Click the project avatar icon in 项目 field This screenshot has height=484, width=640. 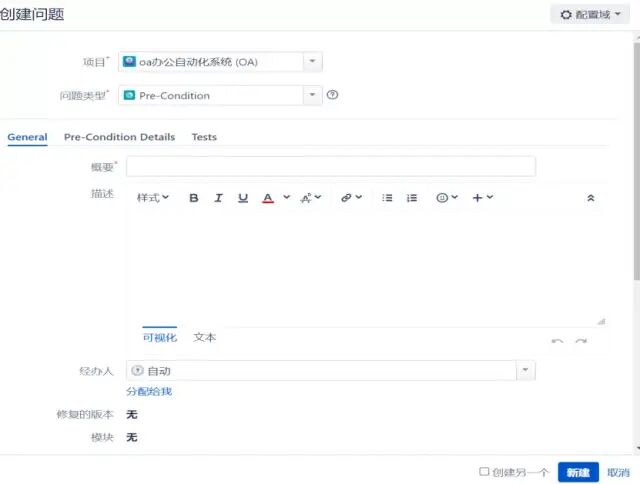[x=129, y=62]
